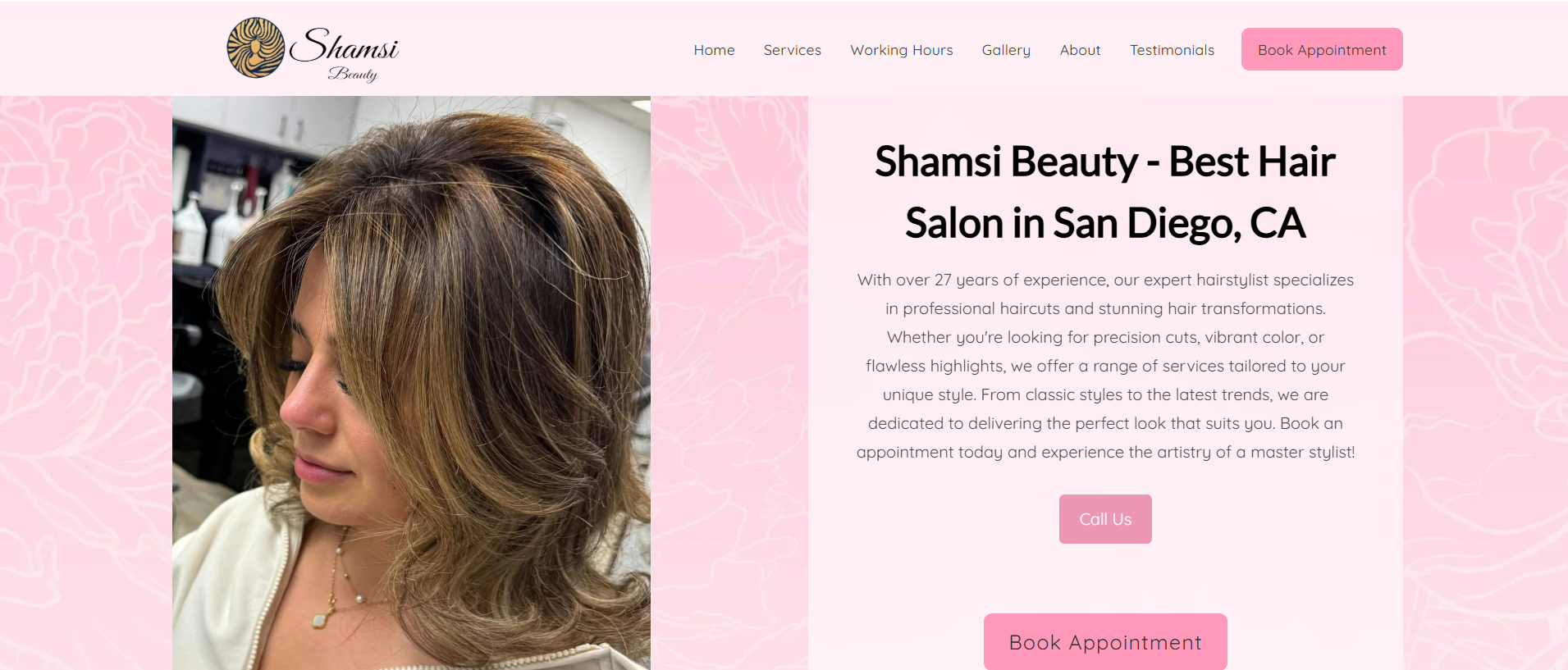Click the header Book Appointment button
Image resolution: width=1568 pixels, height=670 pixels.
click(1322, 49)
